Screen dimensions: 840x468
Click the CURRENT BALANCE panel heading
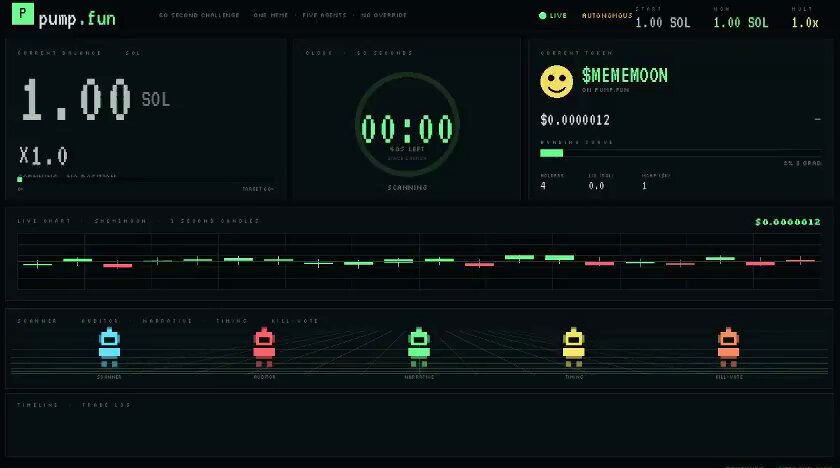coord(59,52)
